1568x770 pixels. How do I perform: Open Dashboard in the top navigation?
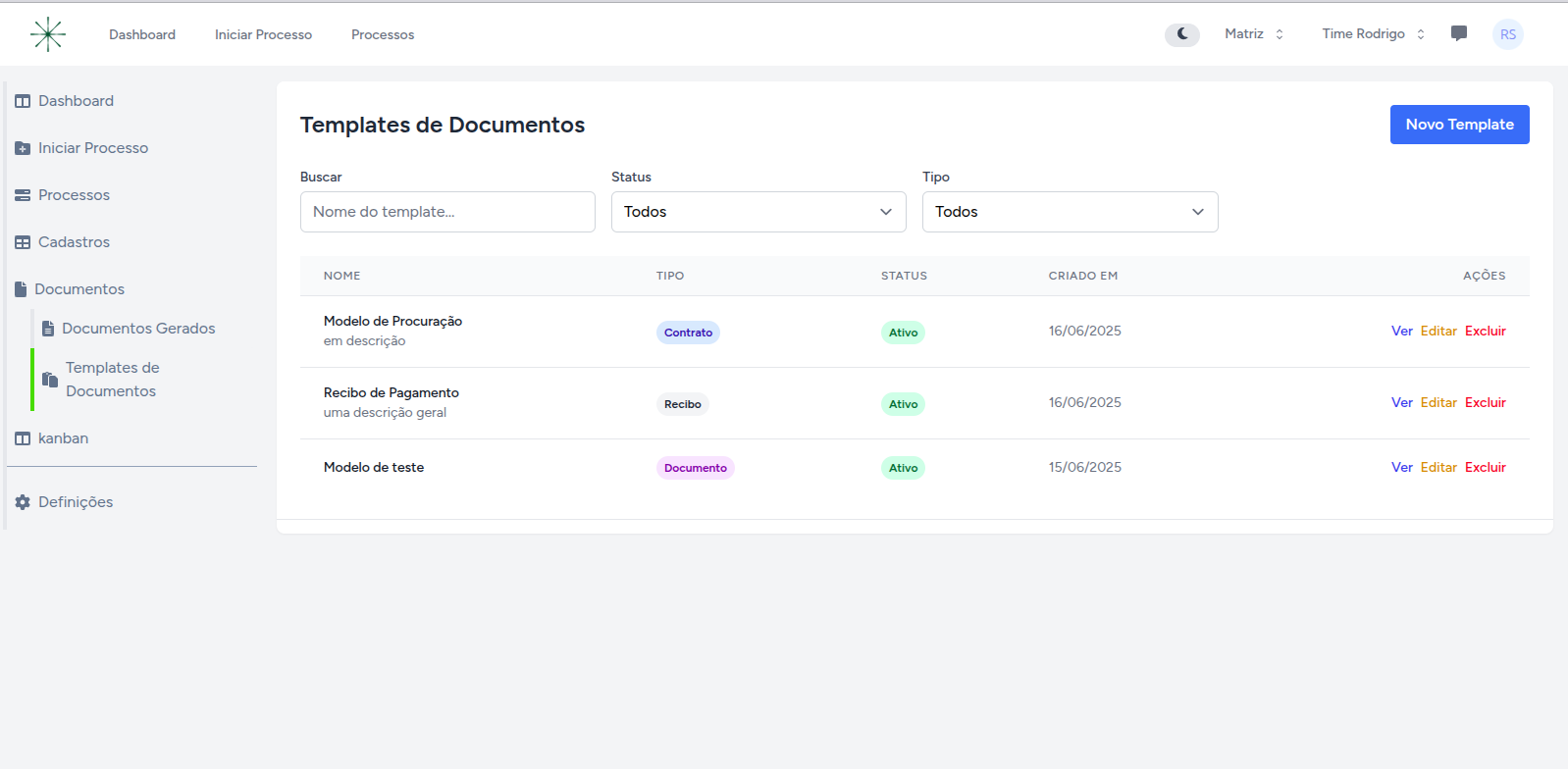[x=142, y=34]
